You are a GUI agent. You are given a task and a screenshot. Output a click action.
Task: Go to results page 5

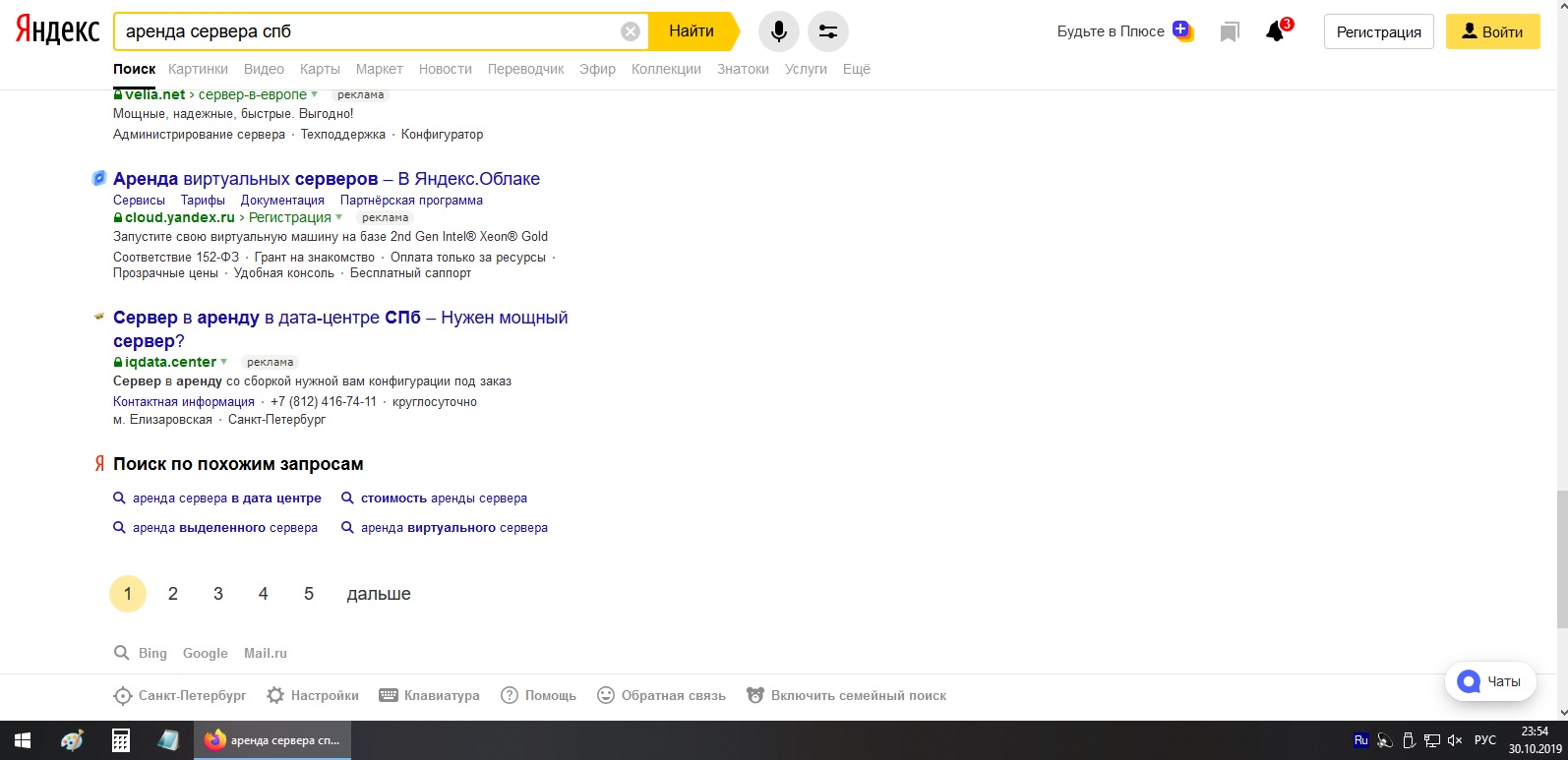309,594
